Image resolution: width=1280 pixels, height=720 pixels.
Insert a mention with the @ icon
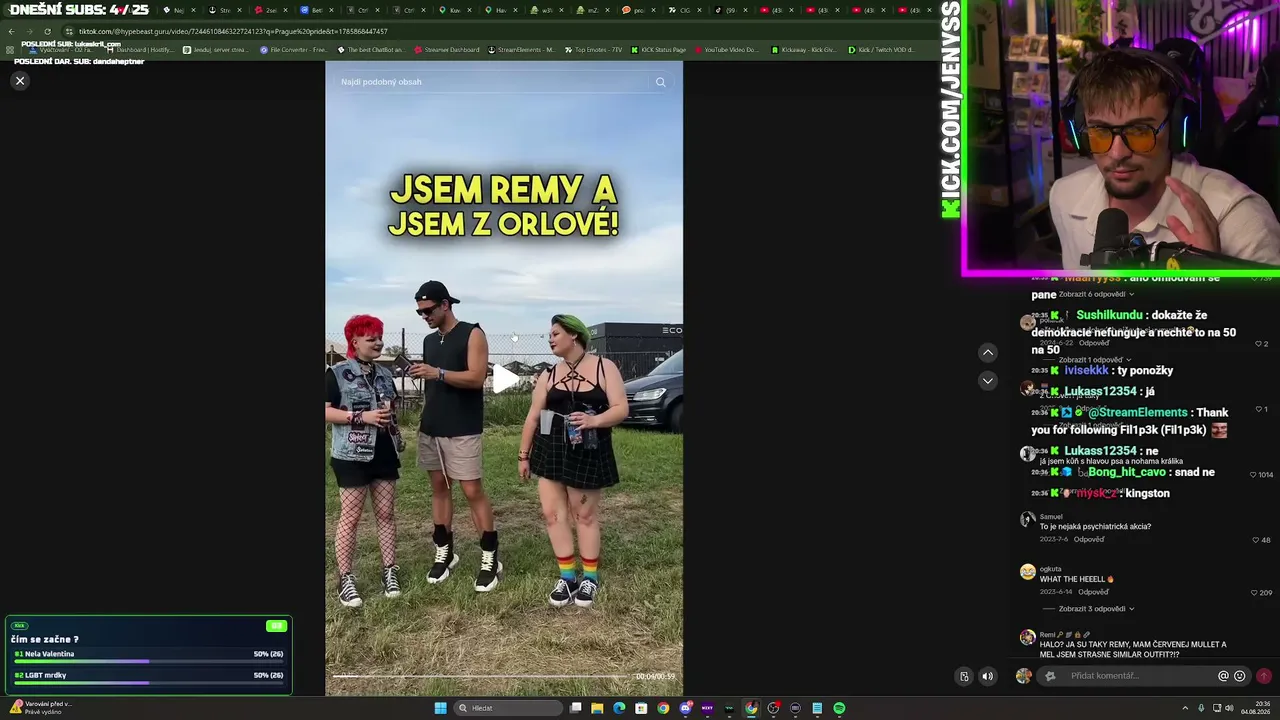1223,676
